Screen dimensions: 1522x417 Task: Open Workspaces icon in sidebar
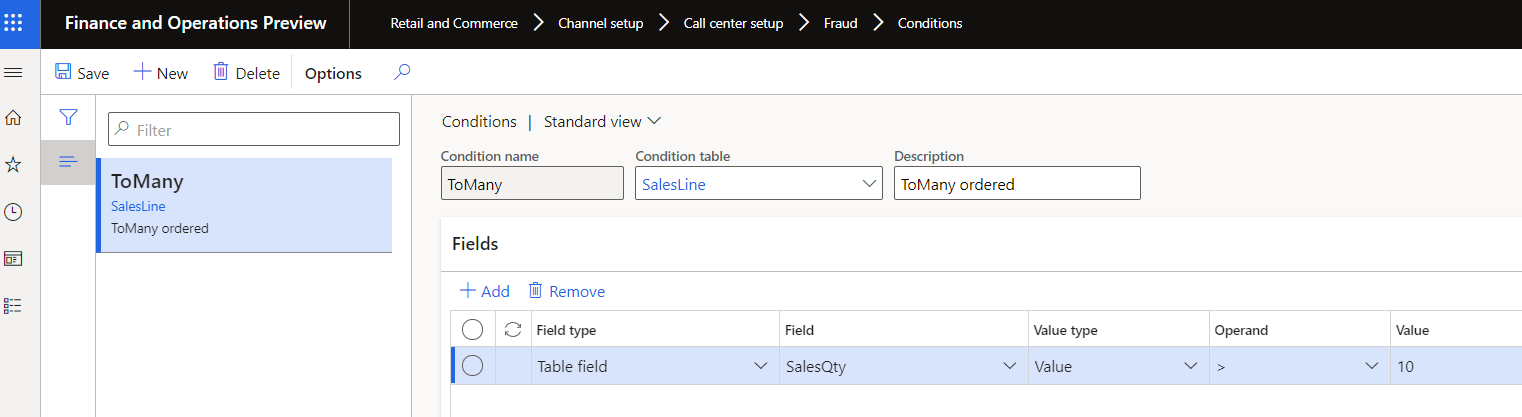coord(14,259)
